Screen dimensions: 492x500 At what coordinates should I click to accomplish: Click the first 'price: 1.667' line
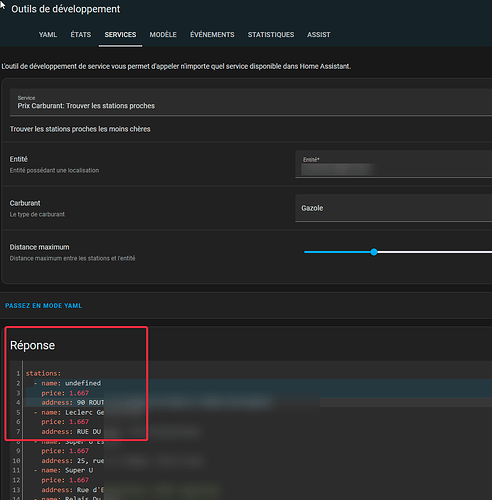(65, 393)
